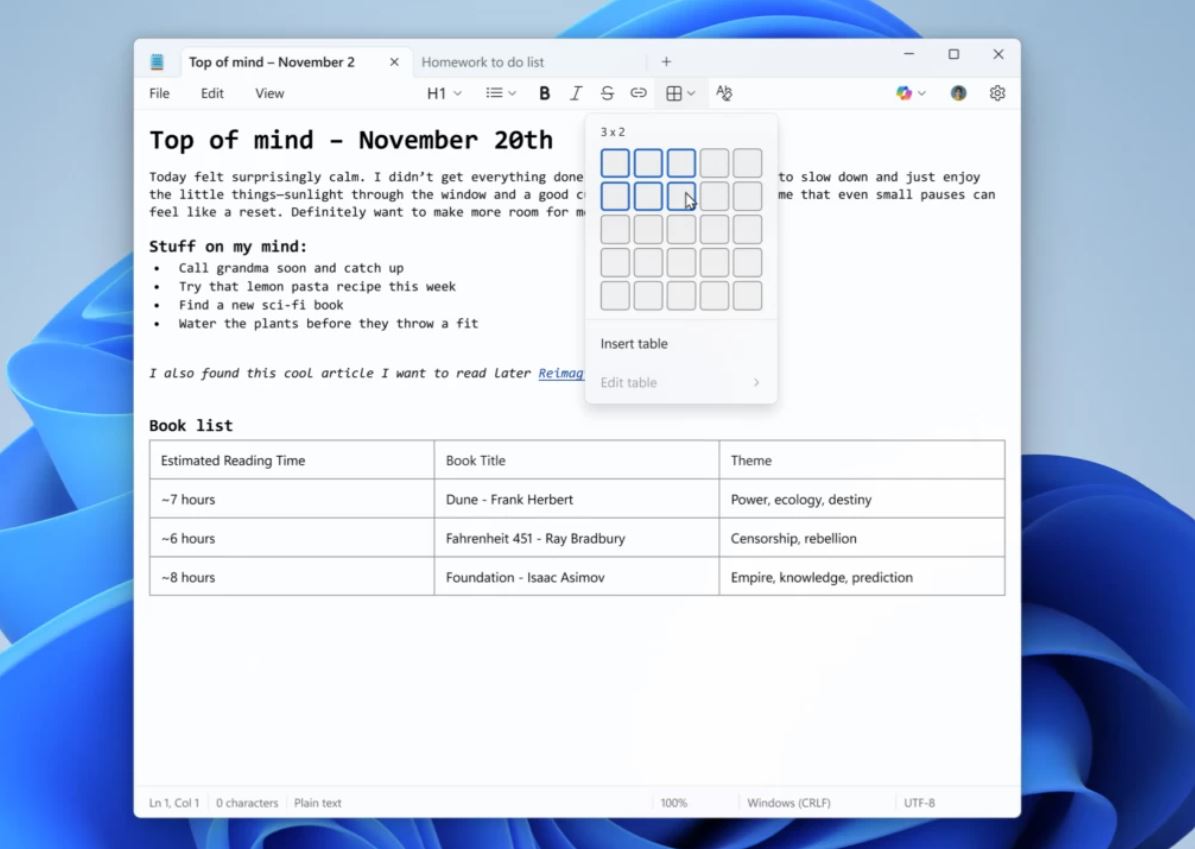Click the user profile avatar
The height and width of the screenshot is (849, 1195).
[x=958, y=93]
